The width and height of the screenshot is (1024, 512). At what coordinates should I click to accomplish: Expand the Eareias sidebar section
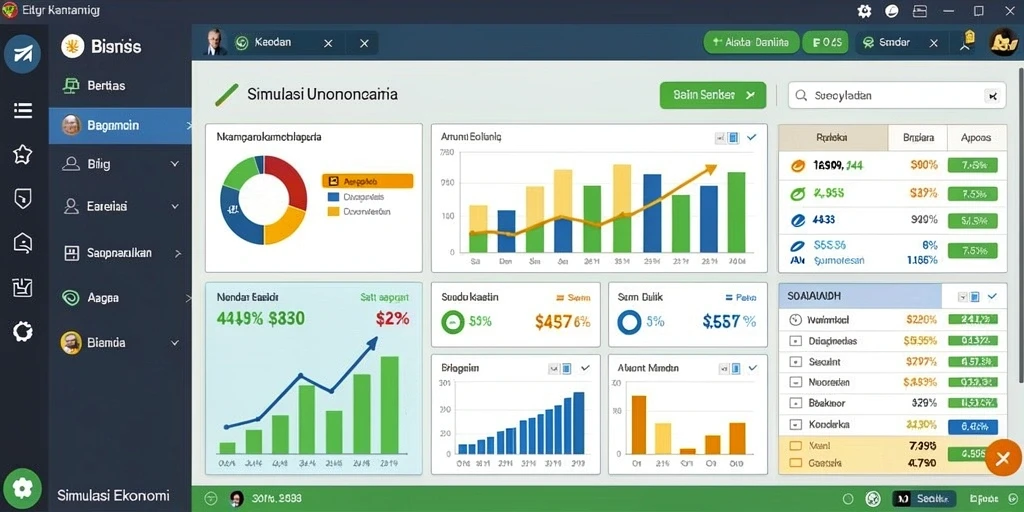[120, 206]
